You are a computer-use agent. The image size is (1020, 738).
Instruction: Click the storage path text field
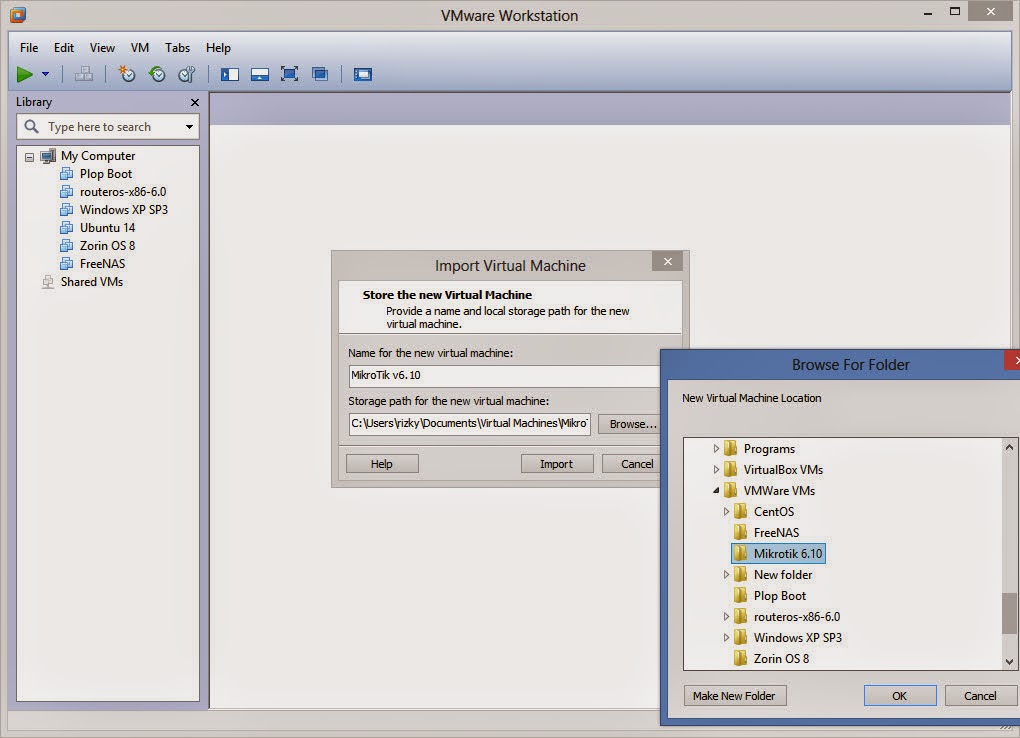tap(470, 424)
